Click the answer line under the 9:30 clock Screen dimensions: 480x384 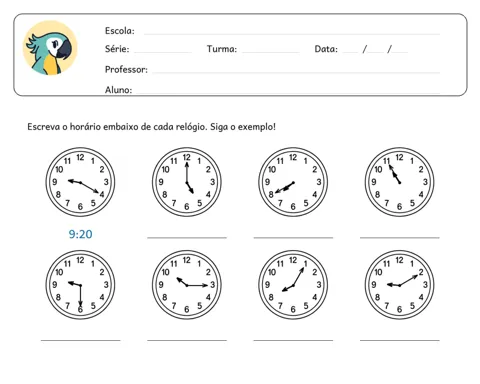(x=81, y=340)
